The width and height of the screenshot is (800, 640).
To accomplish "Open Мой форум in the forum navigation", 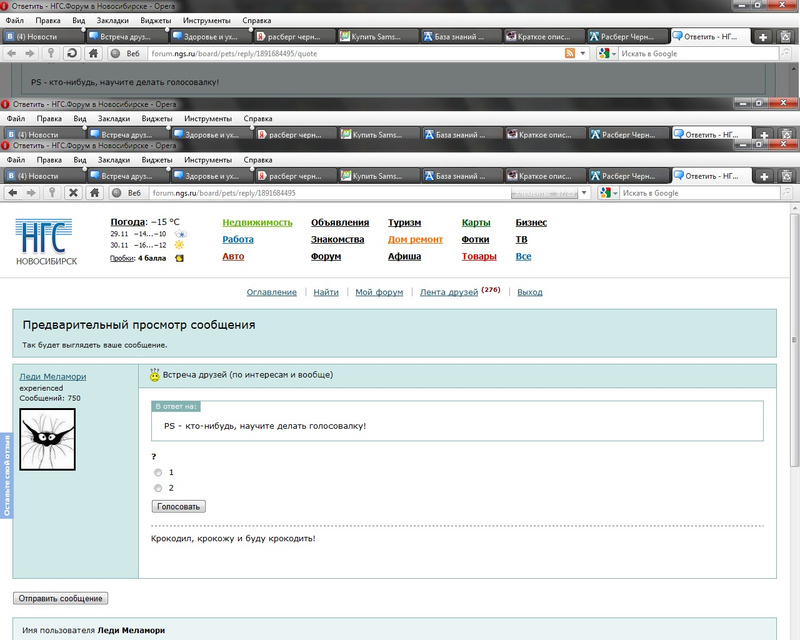I will pos(379,292).
